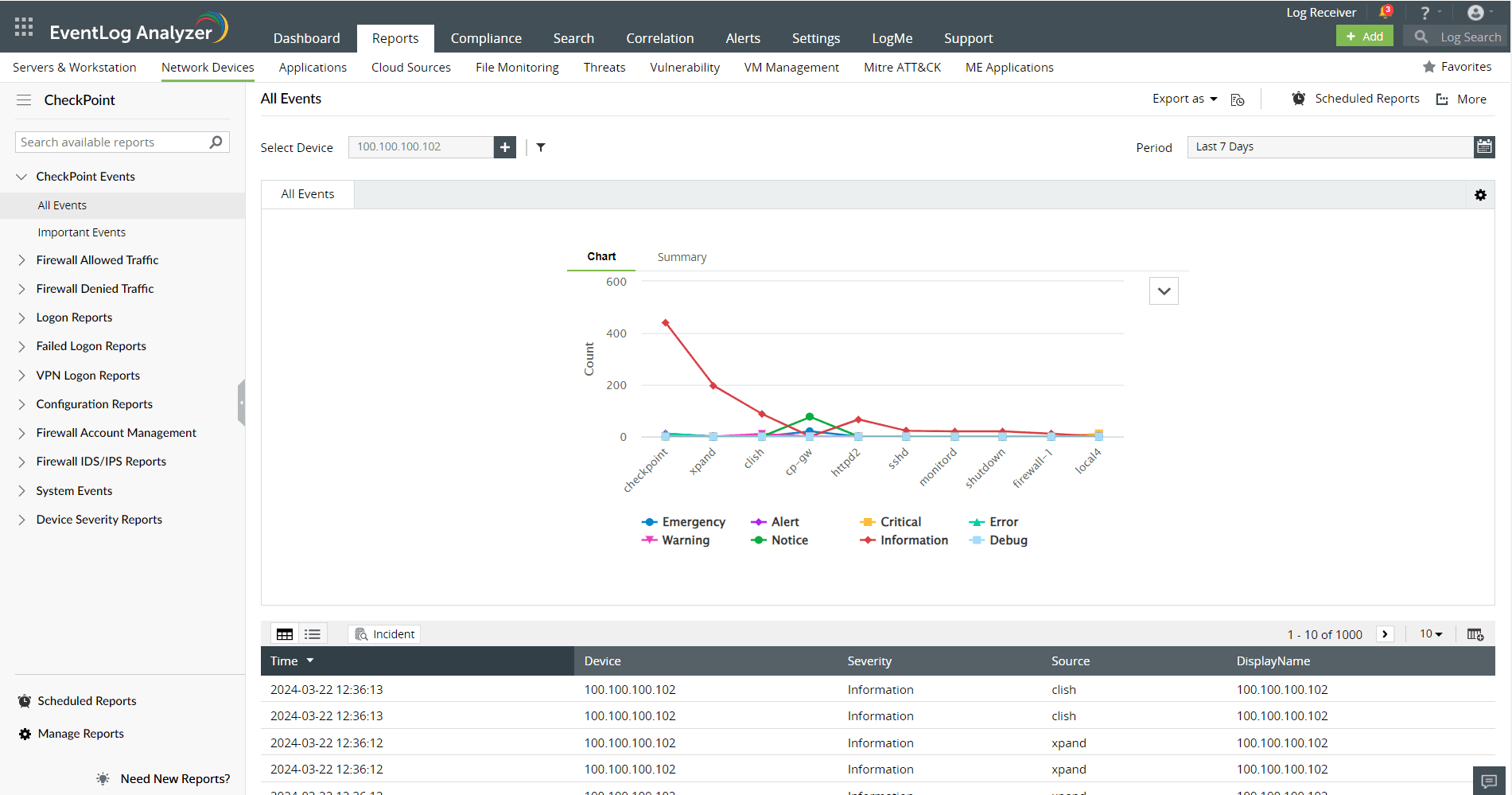Click the green Add button

(x=1364, y=36)
